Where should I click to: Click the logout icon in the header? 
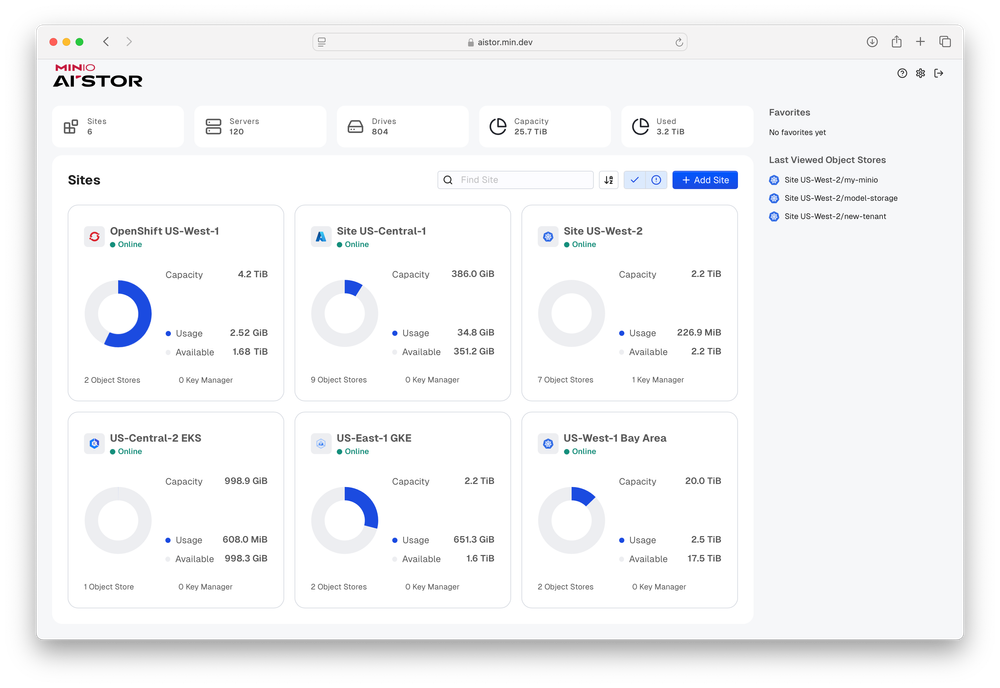coord(939,73)
